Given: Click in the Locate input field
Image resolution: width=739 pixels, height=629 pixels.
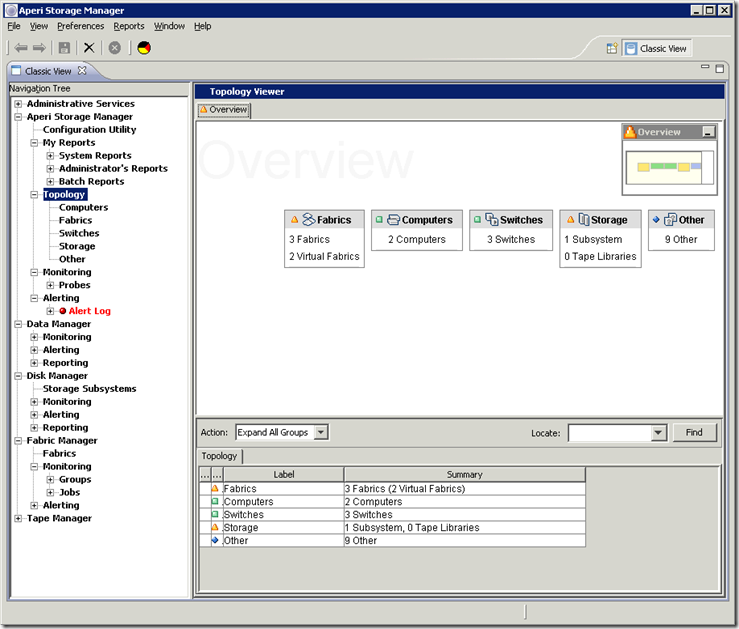Looking at the screenshot, I should click(x=610, y=433).
